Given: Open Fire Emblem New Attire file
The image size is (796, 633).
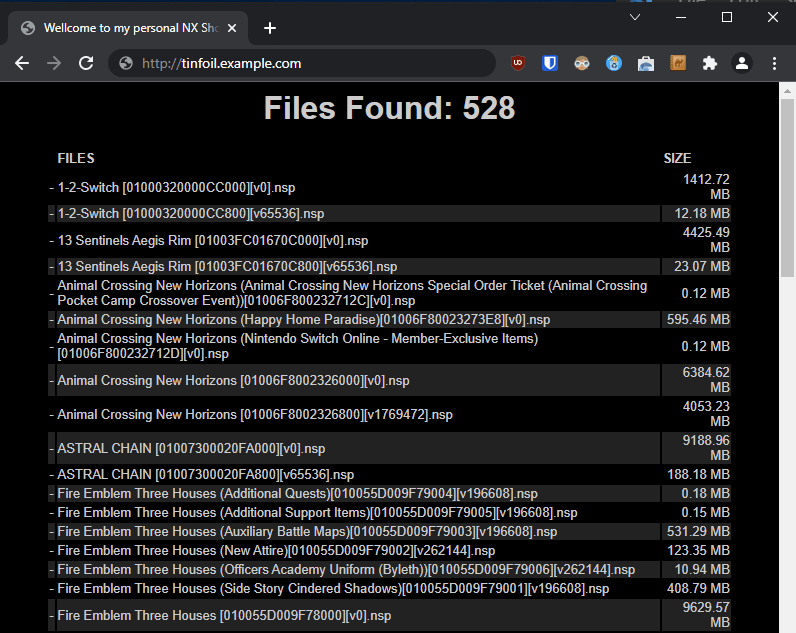Looking at the screenshot, I should (276, 550).
